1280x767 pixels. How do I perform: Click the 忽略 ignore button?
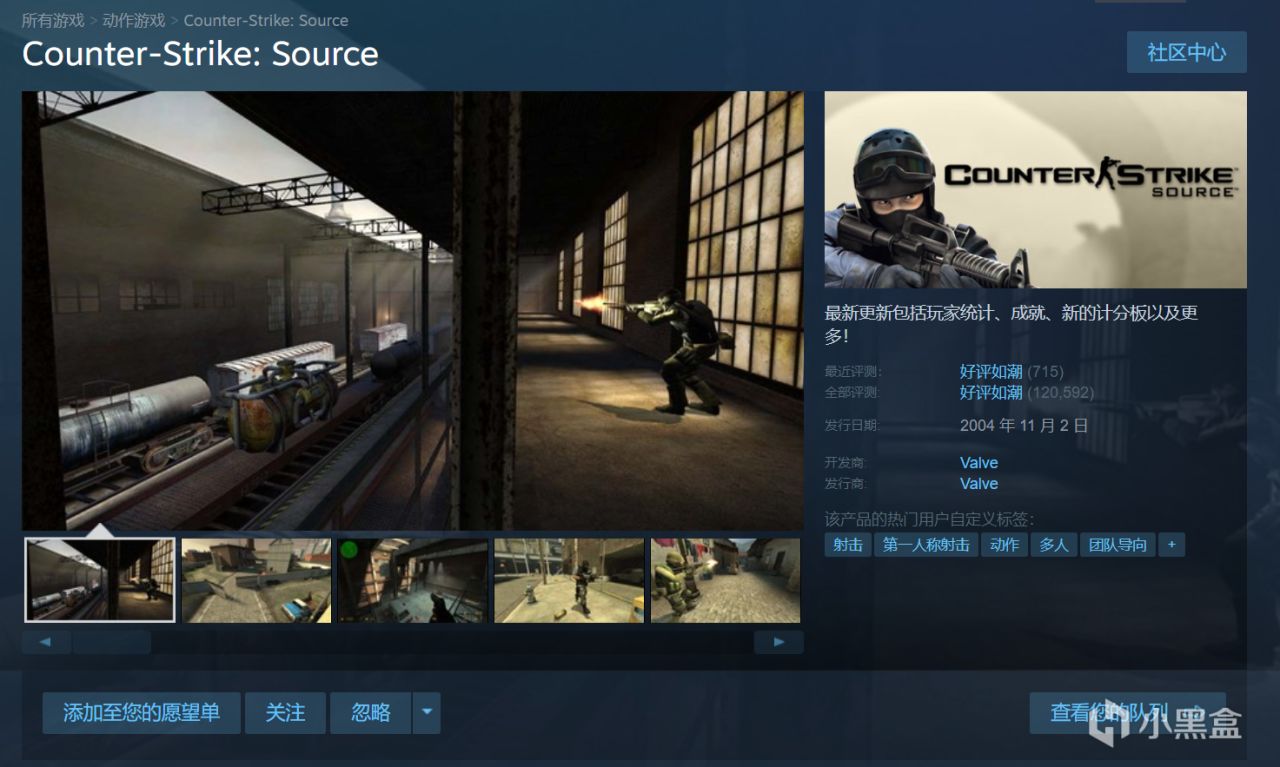coord(371,713)
